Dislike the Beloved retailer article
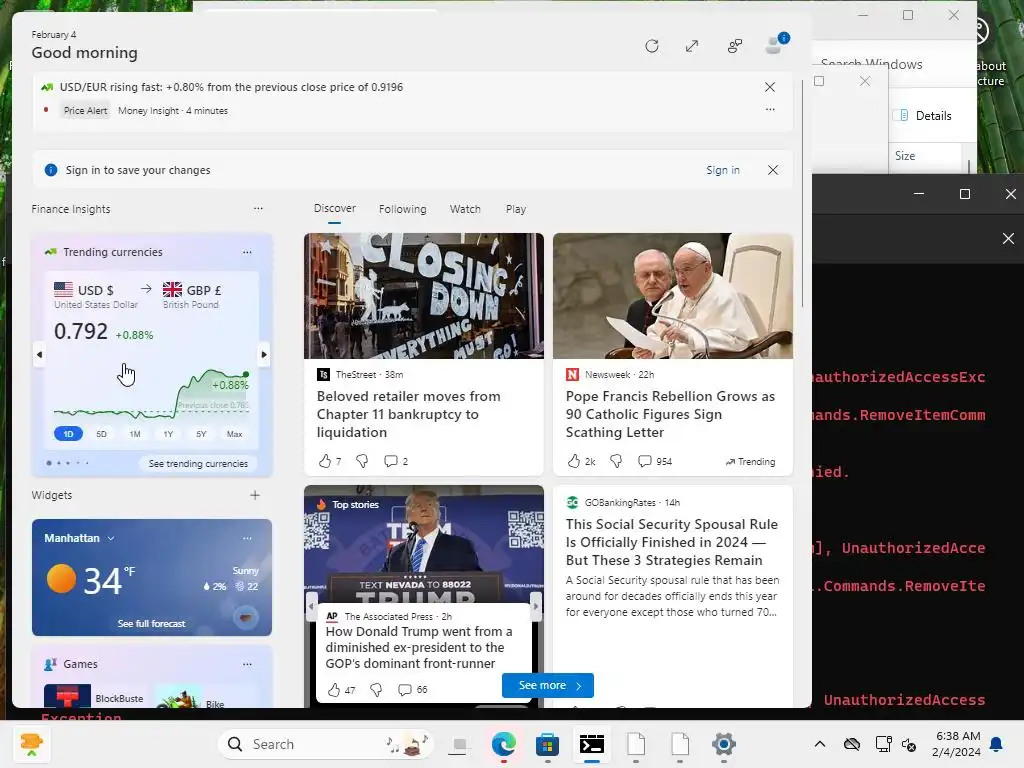The width and height of the screenshot is (1024, 768). coord(362,461)
